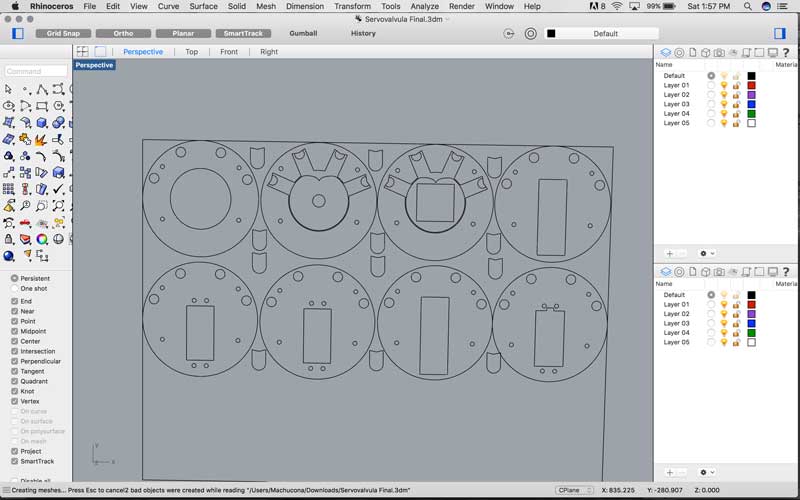This screenshot has height=500, width=800.
Task: Open the Servovalvula Final.3dm title chevron
Action: [x=448, y=19]
